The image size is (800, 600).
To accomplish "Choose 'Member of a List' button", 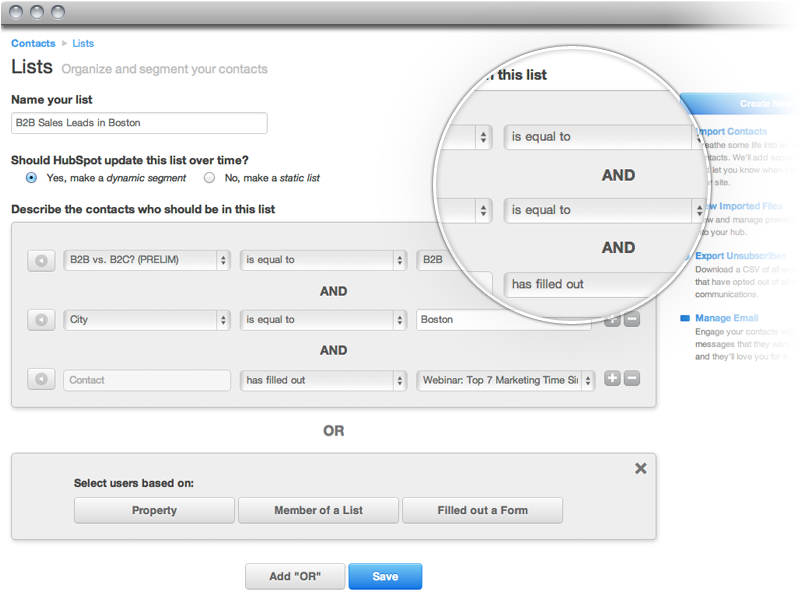I will 318,510.
